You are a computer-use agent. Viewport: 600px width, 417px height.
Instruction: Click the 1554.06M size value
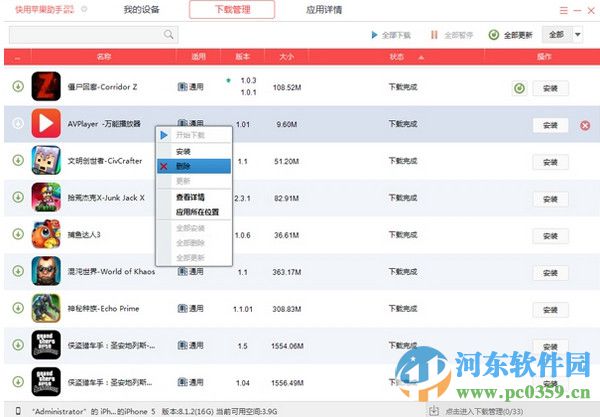(x=287, y=346)
